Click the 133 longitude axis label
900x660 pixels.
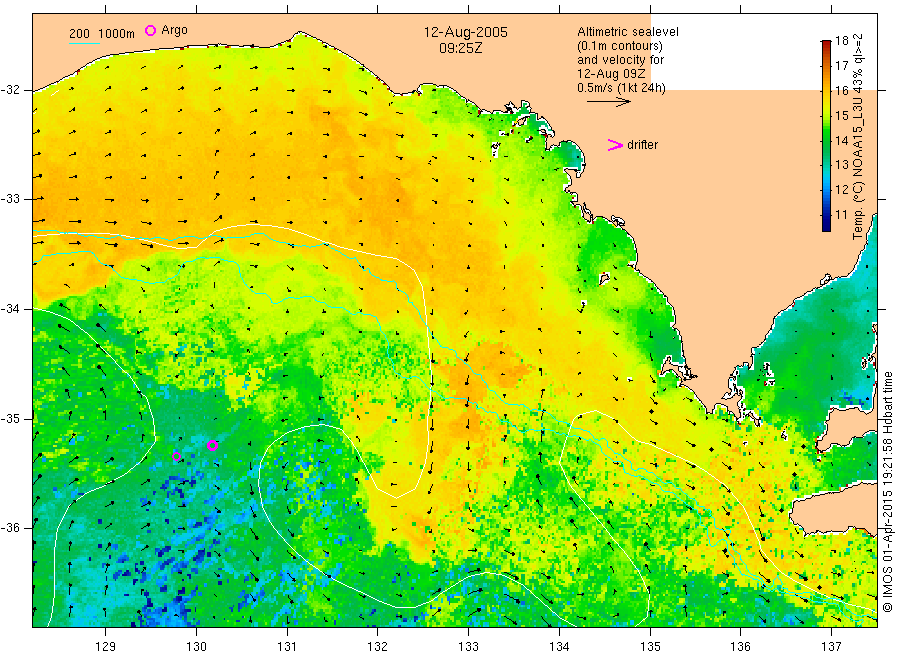468,647
